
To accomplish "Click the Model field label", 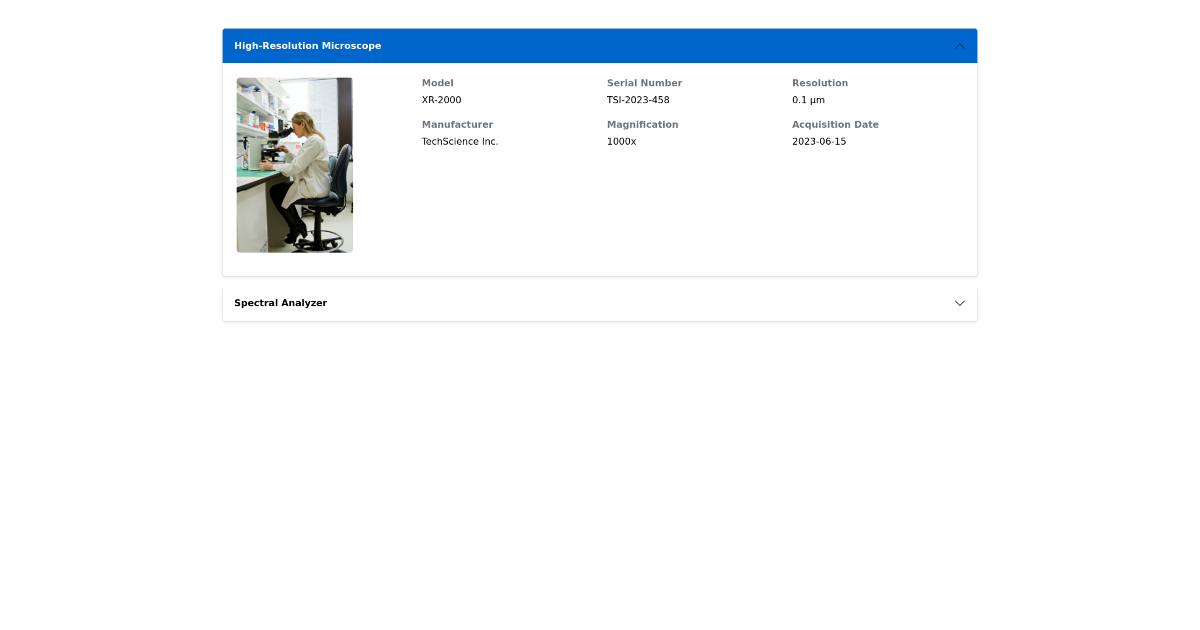I will coord(437,83).
